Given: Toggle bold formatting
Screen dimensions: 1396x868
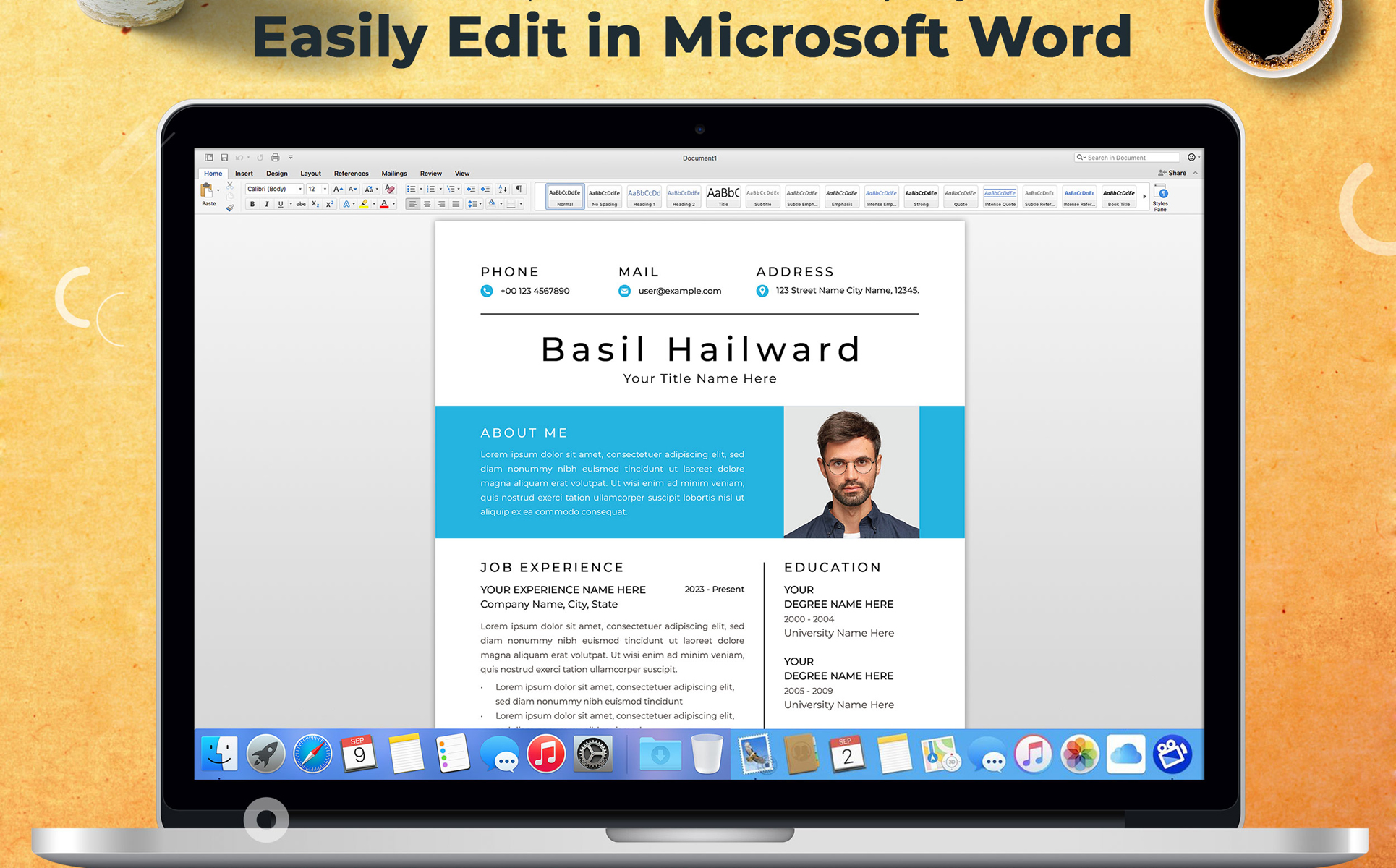Looking at the screenshot, I should click(x=252, y=205).
